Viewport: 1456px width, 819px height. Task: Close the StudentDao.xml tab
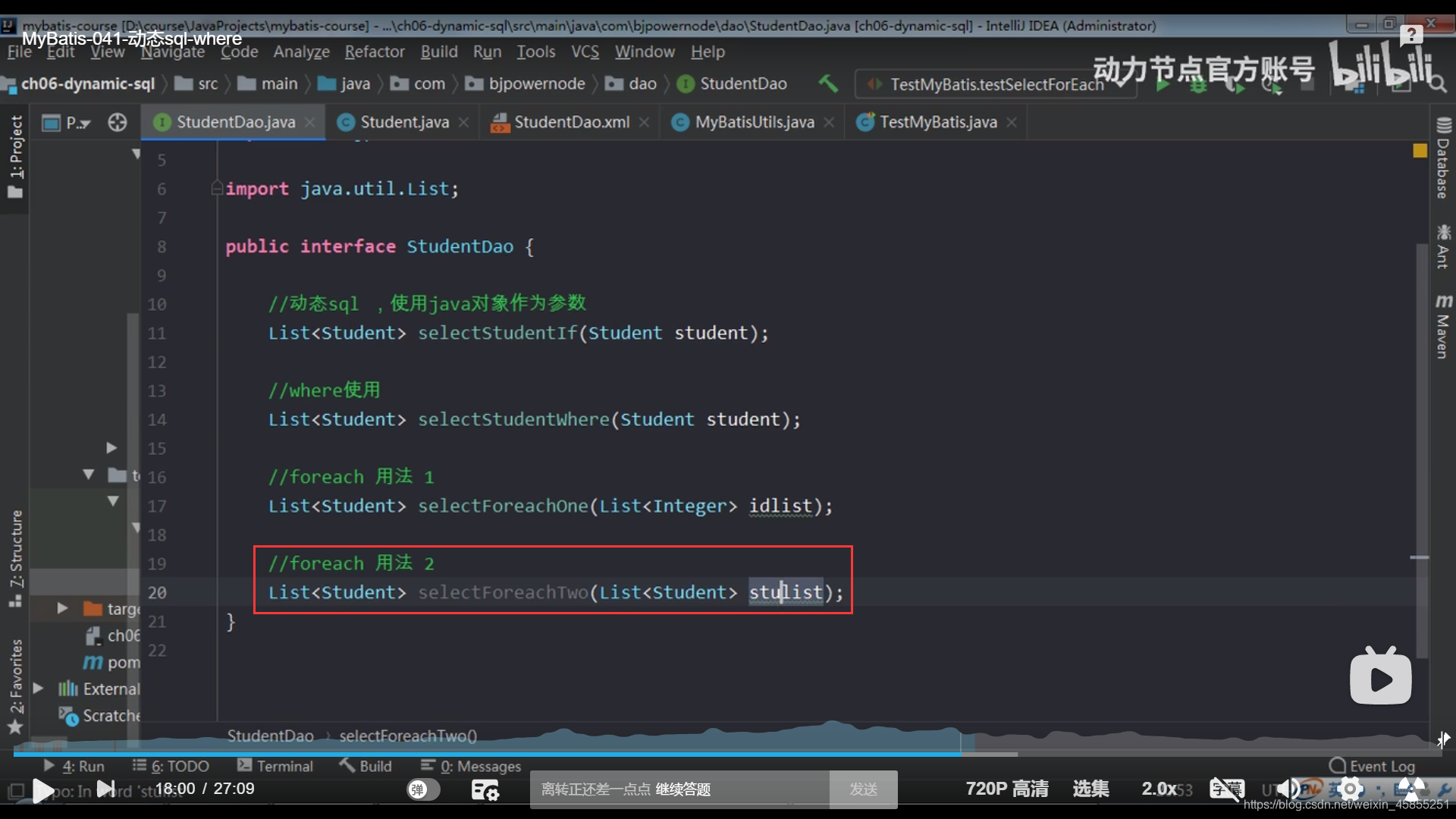pos(644,122)
